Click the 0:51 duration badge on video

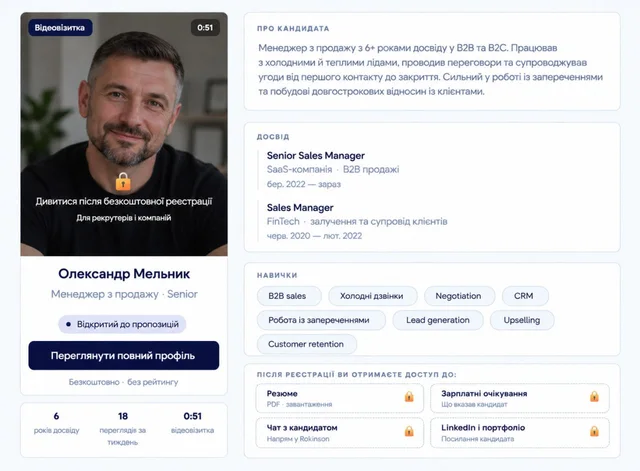205,28
